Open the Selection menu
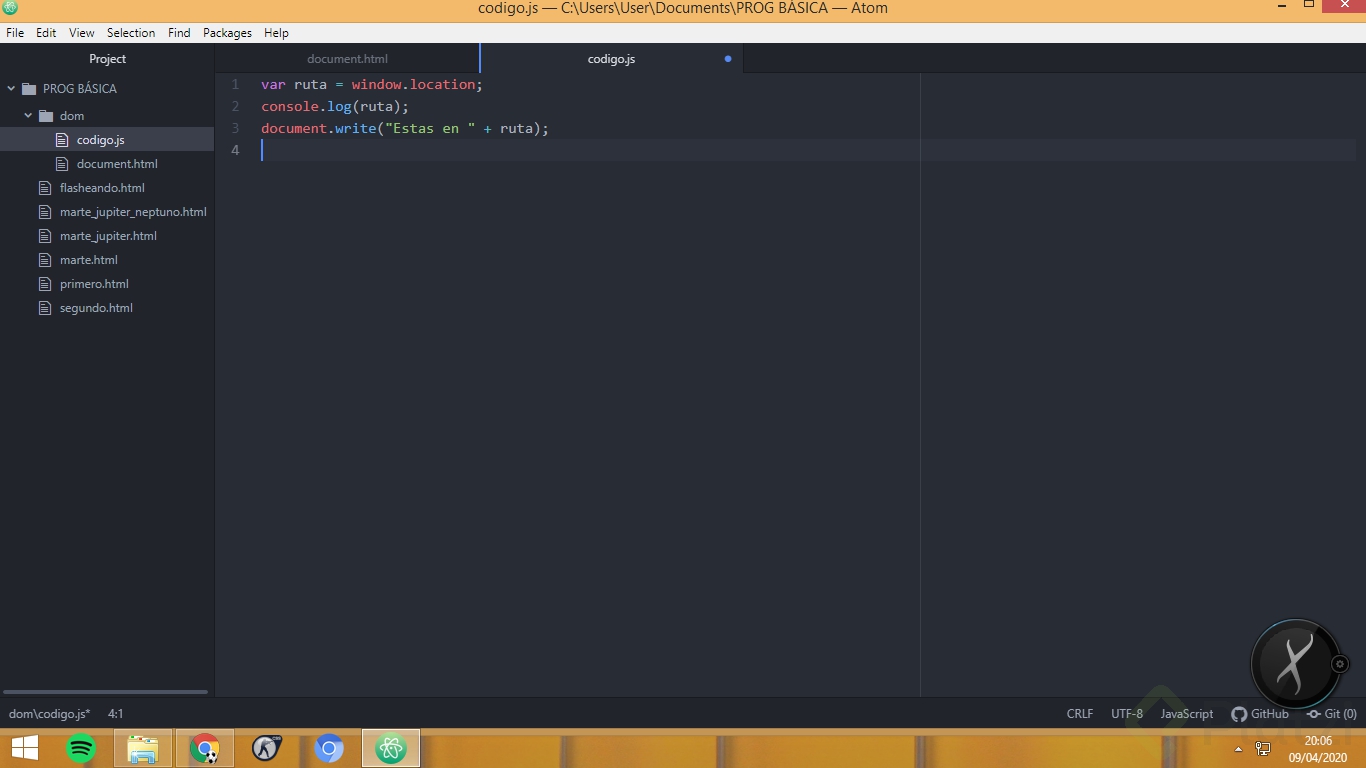Viewport: 1366px width, 768px height. [131, 33]
